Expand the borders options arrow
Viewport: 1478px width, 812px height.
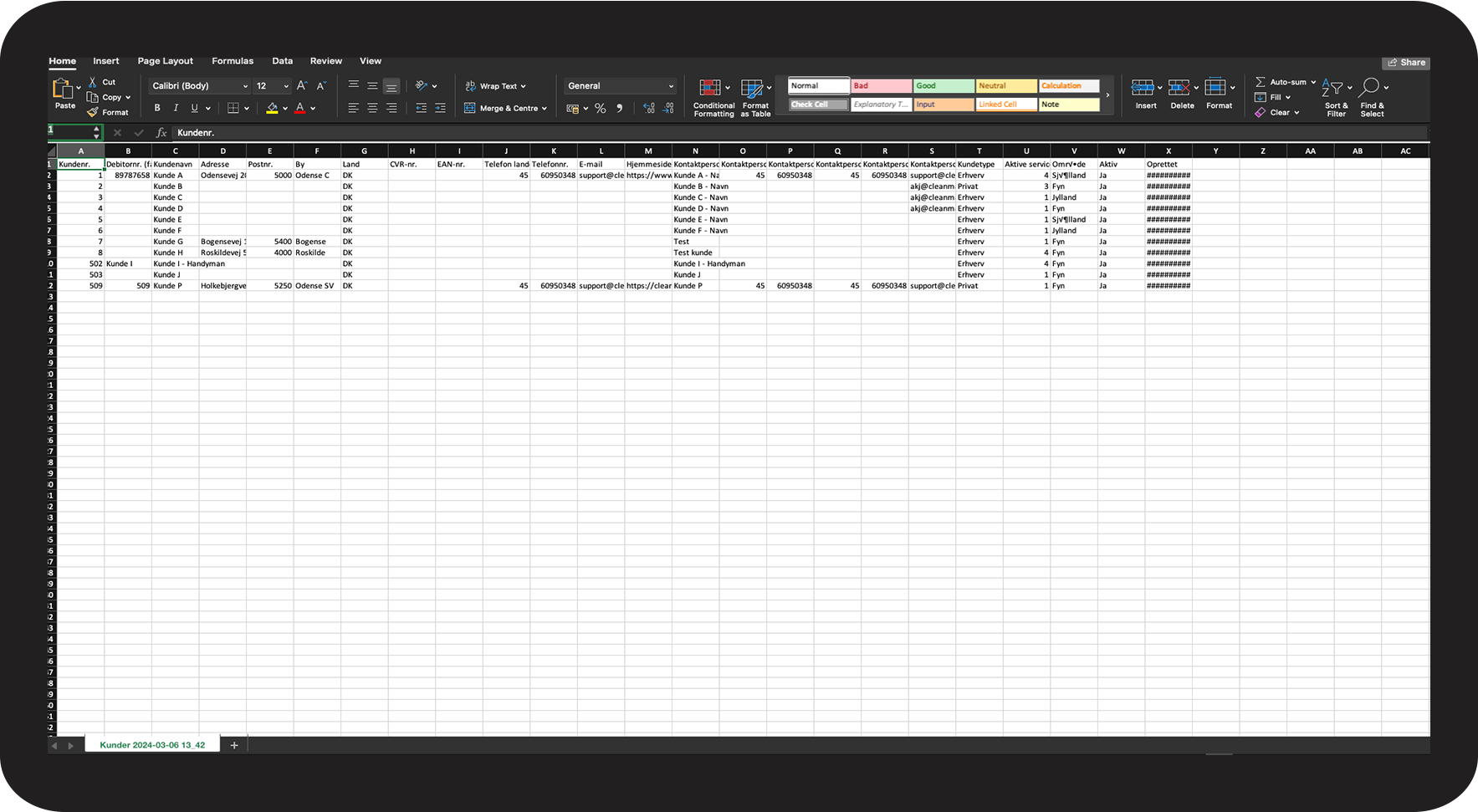coord(247,109)
